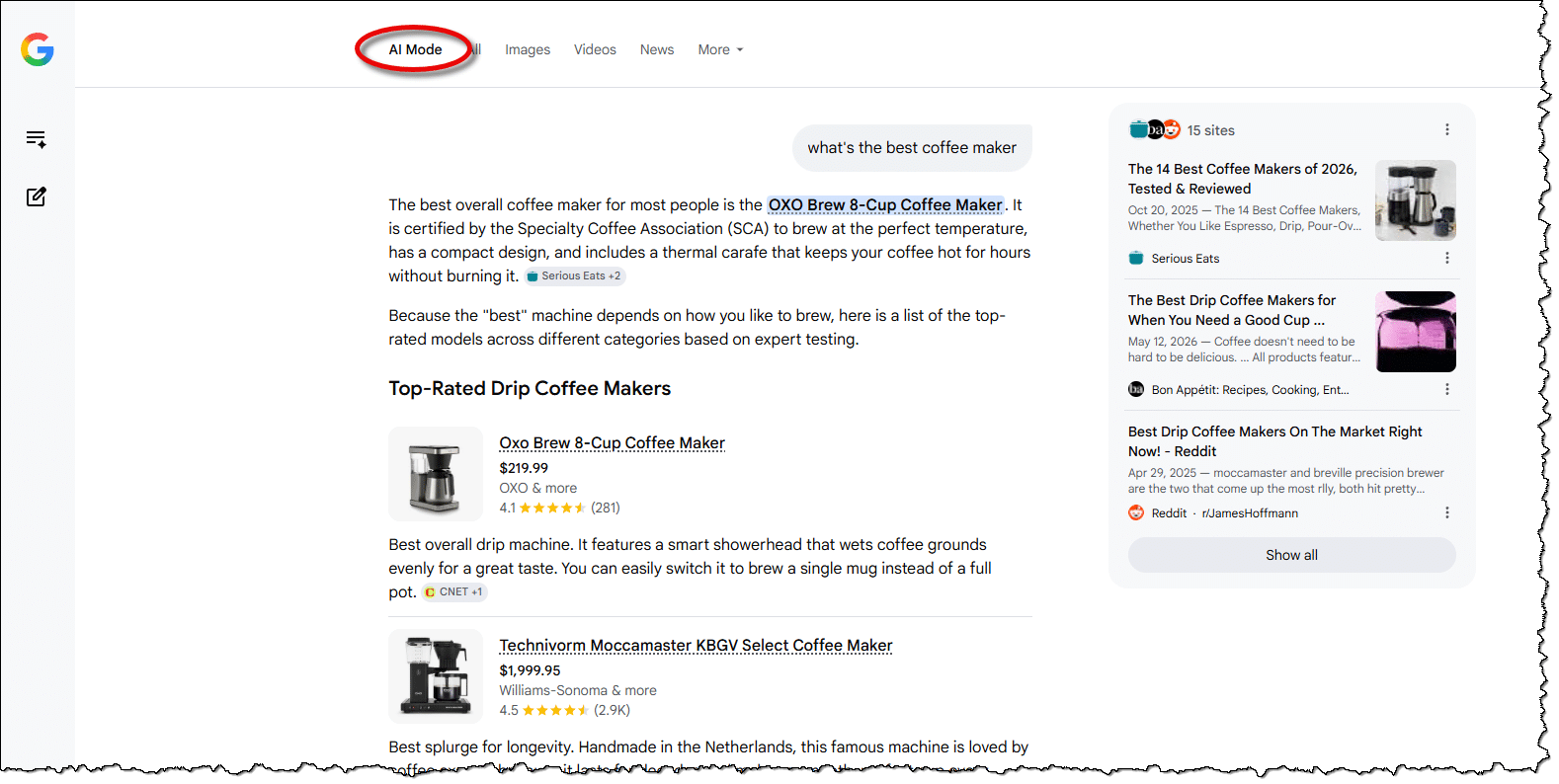Click the Google logo
This screenshot has height=784, width=1559.
tap(38, 49)
